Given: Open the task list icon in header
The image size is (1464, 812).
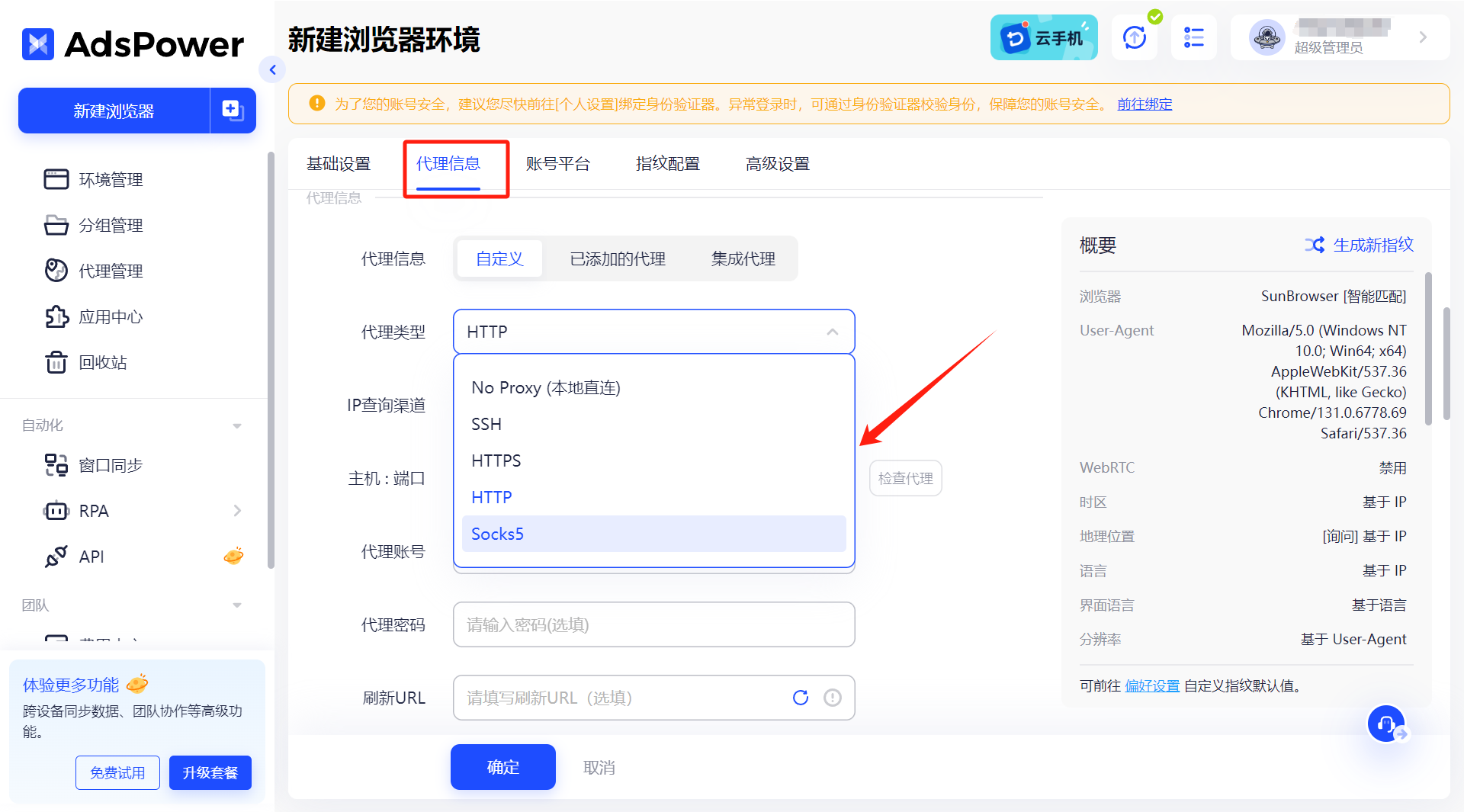Looking at the screenshot, I should [x=1193, y=37].
